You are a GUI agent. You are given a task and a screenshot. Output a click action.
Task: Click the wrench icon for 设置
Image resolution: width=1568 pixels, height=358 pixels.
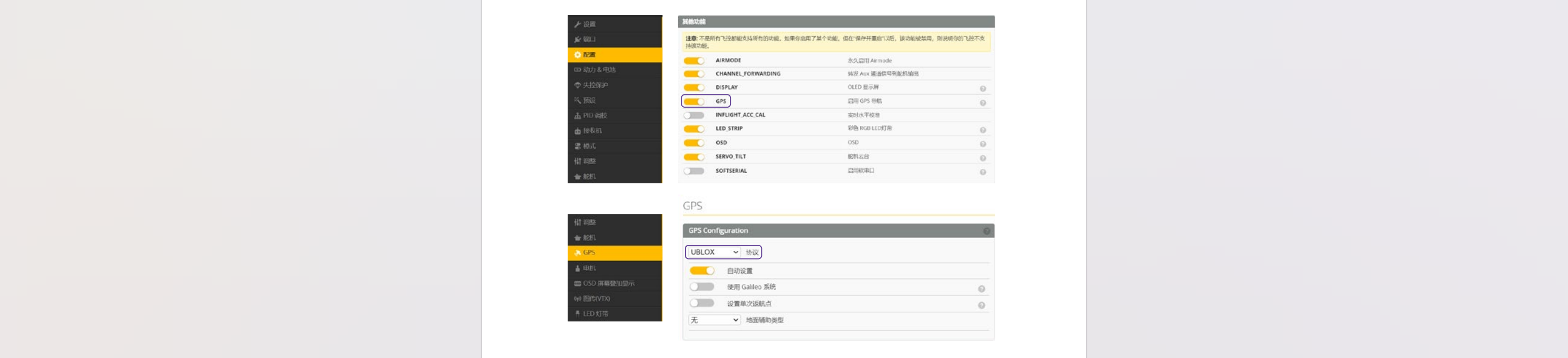pyautogui.click(x=577, y=24)
